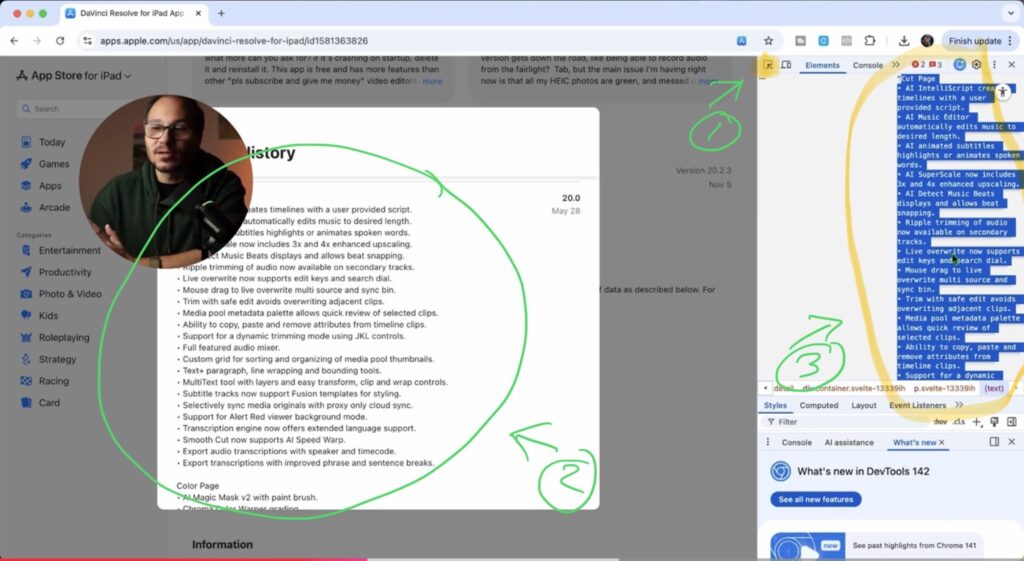Reload the page

[x=59, y=40]
